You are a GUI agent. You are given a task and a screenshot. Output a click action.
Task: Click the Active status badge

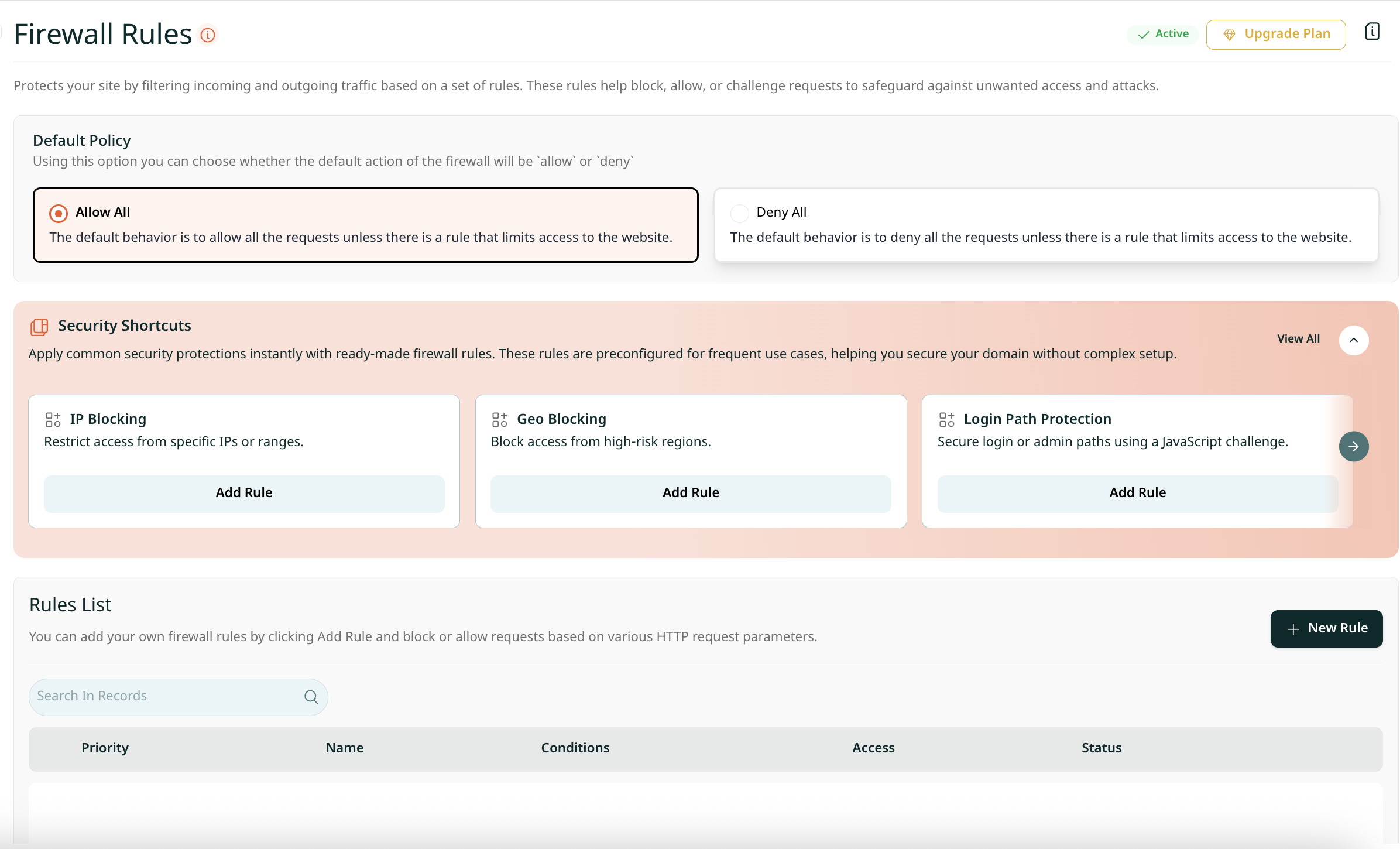click(x=1163, y=34)
